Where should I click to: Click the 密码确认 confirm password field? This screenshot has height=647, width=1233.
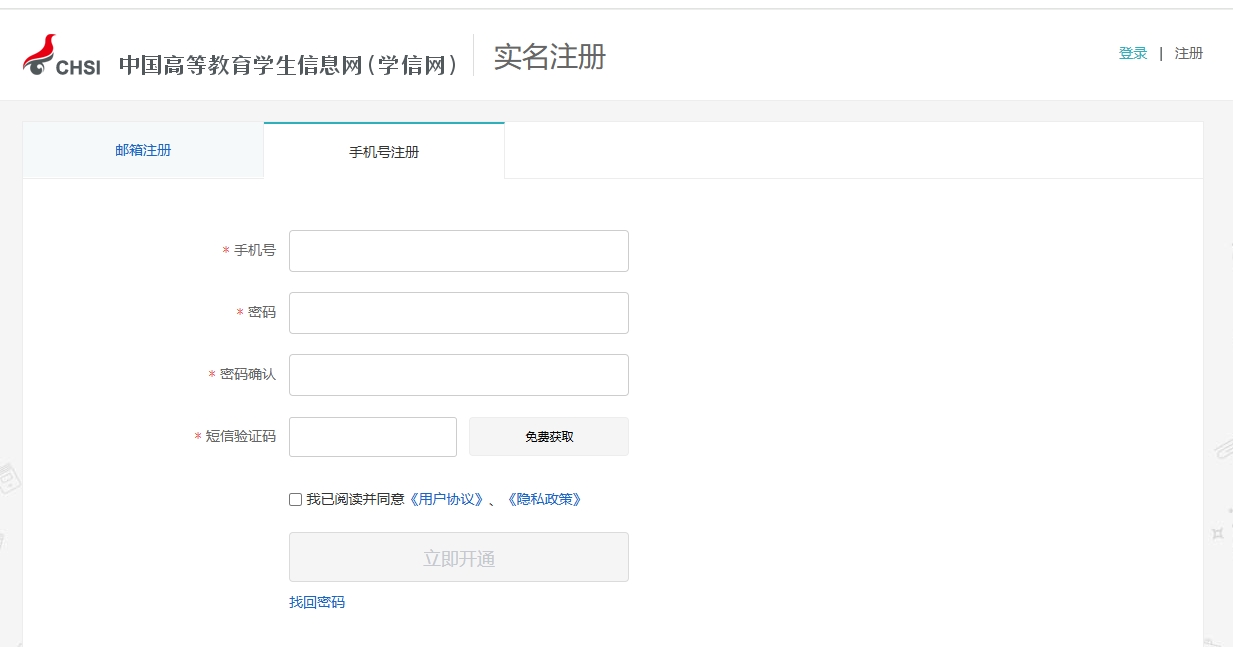tap(458, 374)
